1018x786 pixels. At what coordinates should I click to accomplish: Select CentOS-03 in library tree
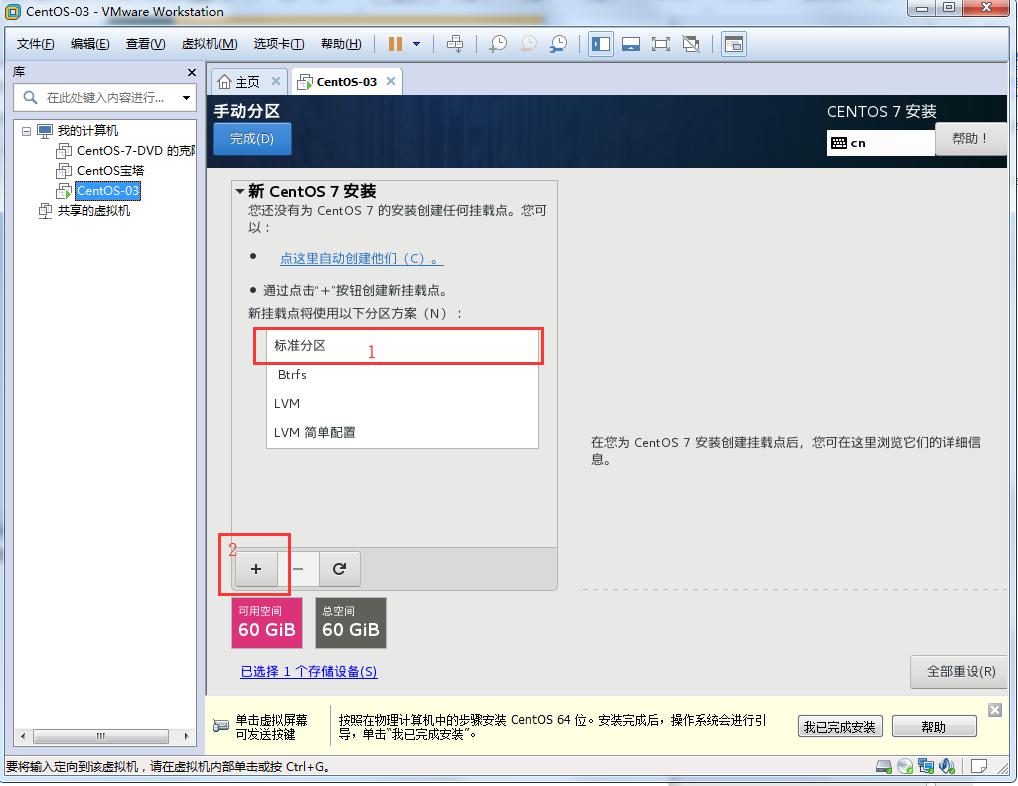point(108,191)
